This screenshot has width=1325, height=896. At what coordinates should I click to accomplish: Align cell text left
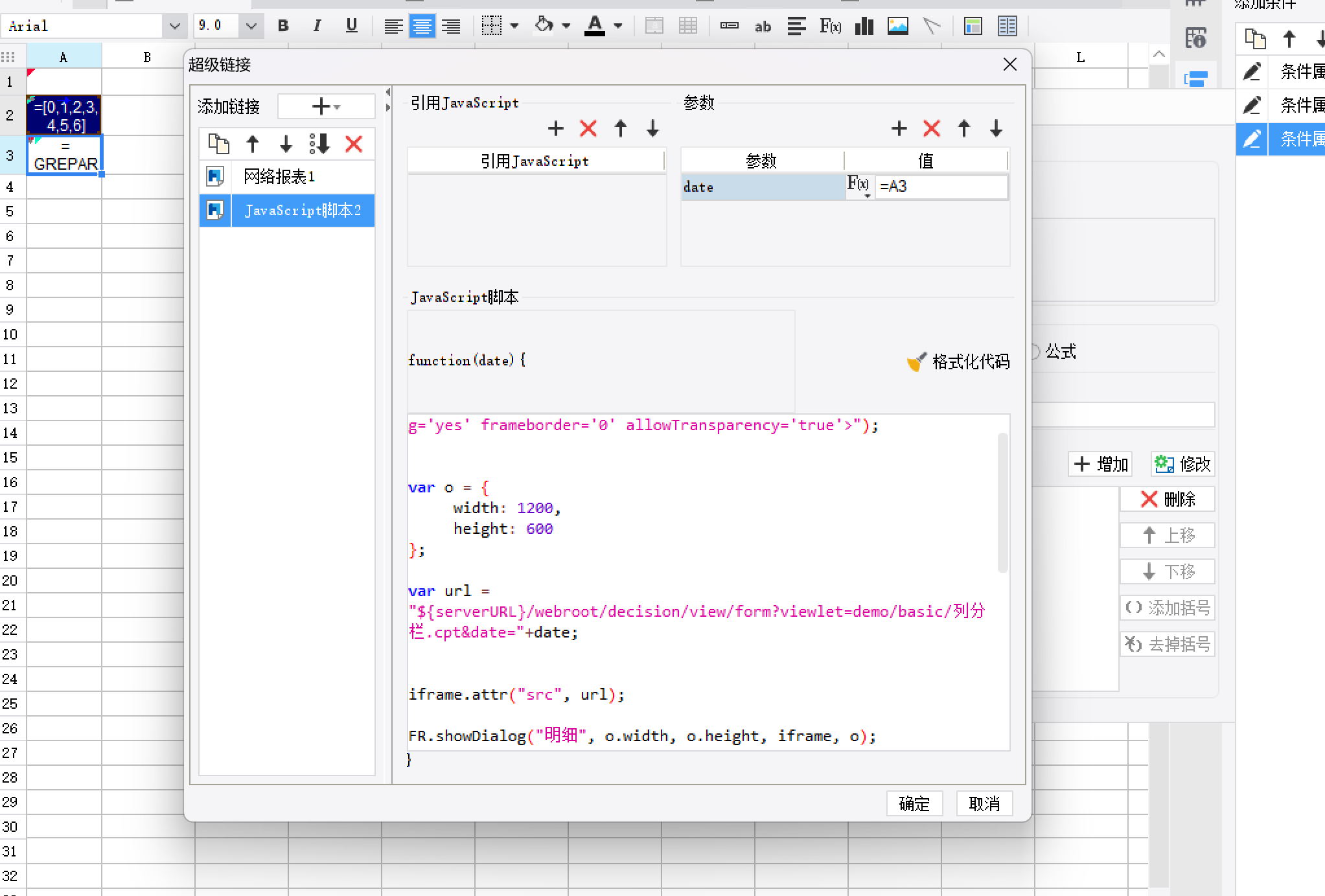click(x=393, y=27)
